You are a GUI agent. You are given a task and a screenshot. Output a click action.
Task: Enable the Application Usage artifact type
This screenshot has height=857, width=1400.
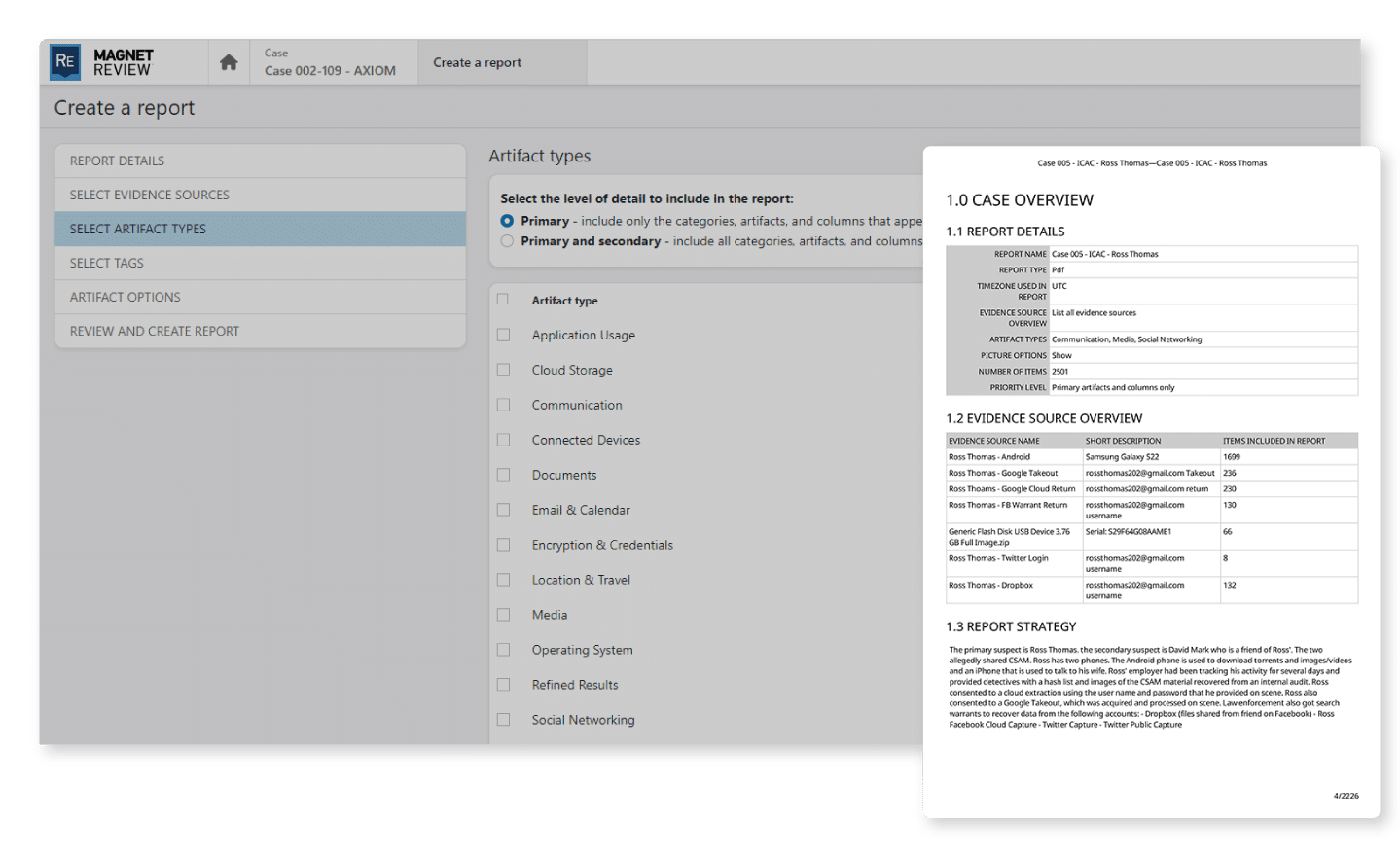click(503, 335)
